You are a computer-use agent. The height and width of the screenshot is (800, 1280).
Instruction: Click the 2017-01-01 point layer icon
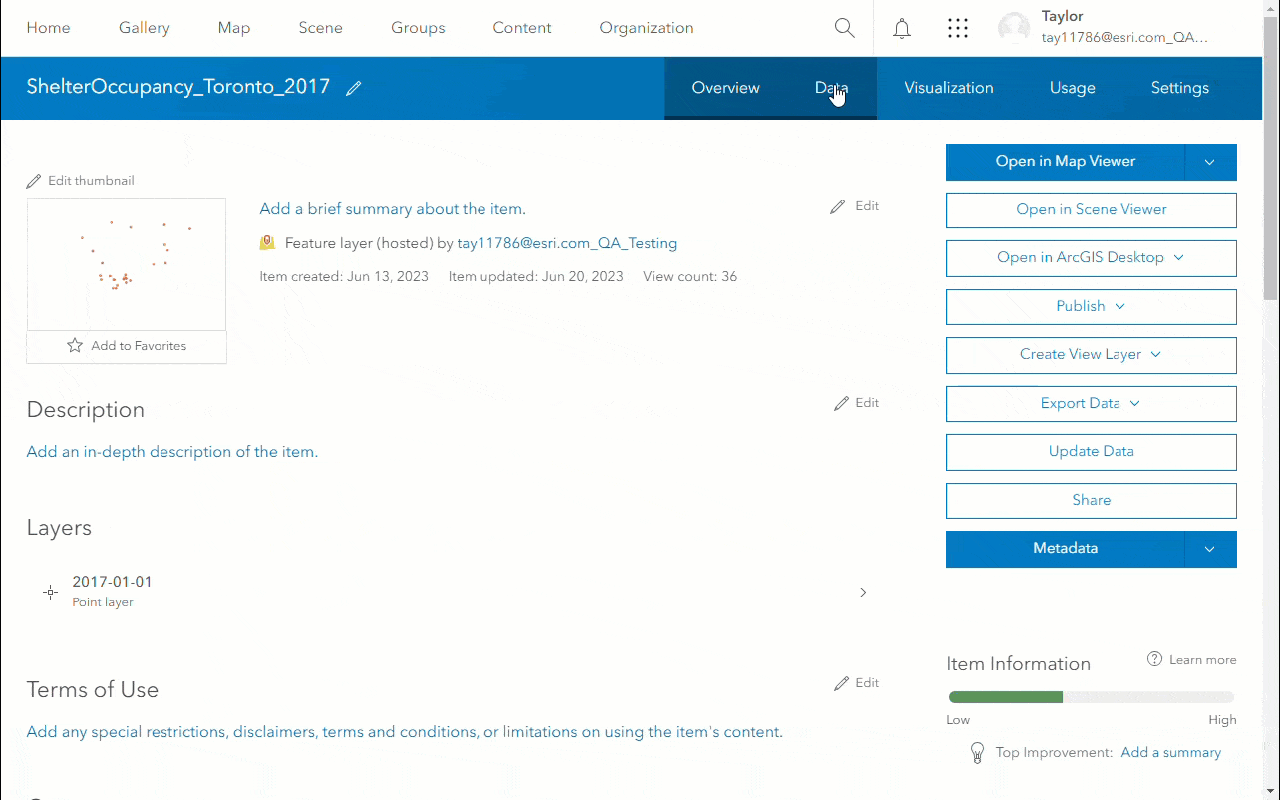click(51, 592)
